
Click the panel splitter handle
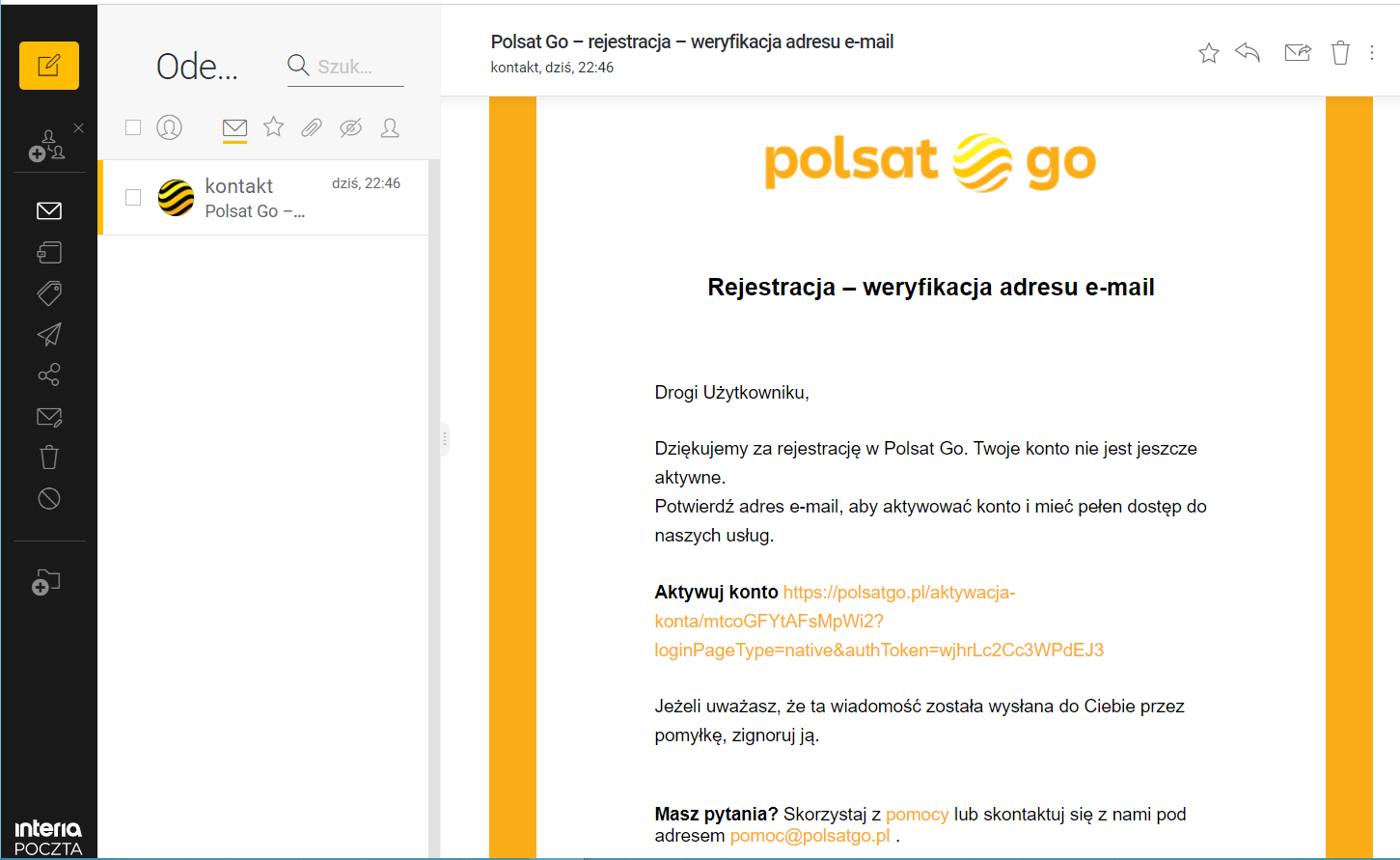coord(445,439)
